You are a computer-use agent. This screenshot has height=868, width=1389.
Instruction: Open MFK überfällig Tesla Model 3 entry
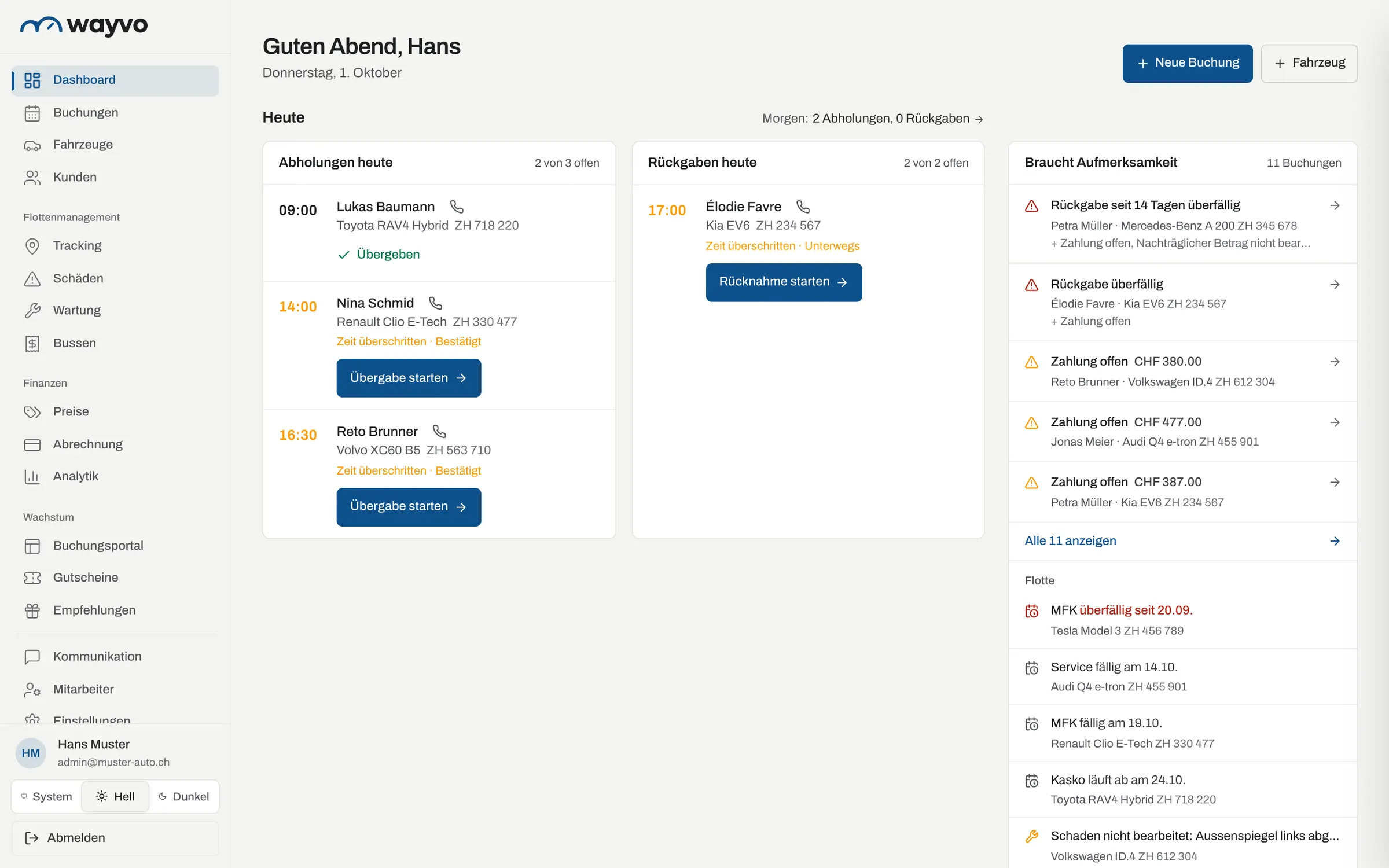tap(1182, 620)
